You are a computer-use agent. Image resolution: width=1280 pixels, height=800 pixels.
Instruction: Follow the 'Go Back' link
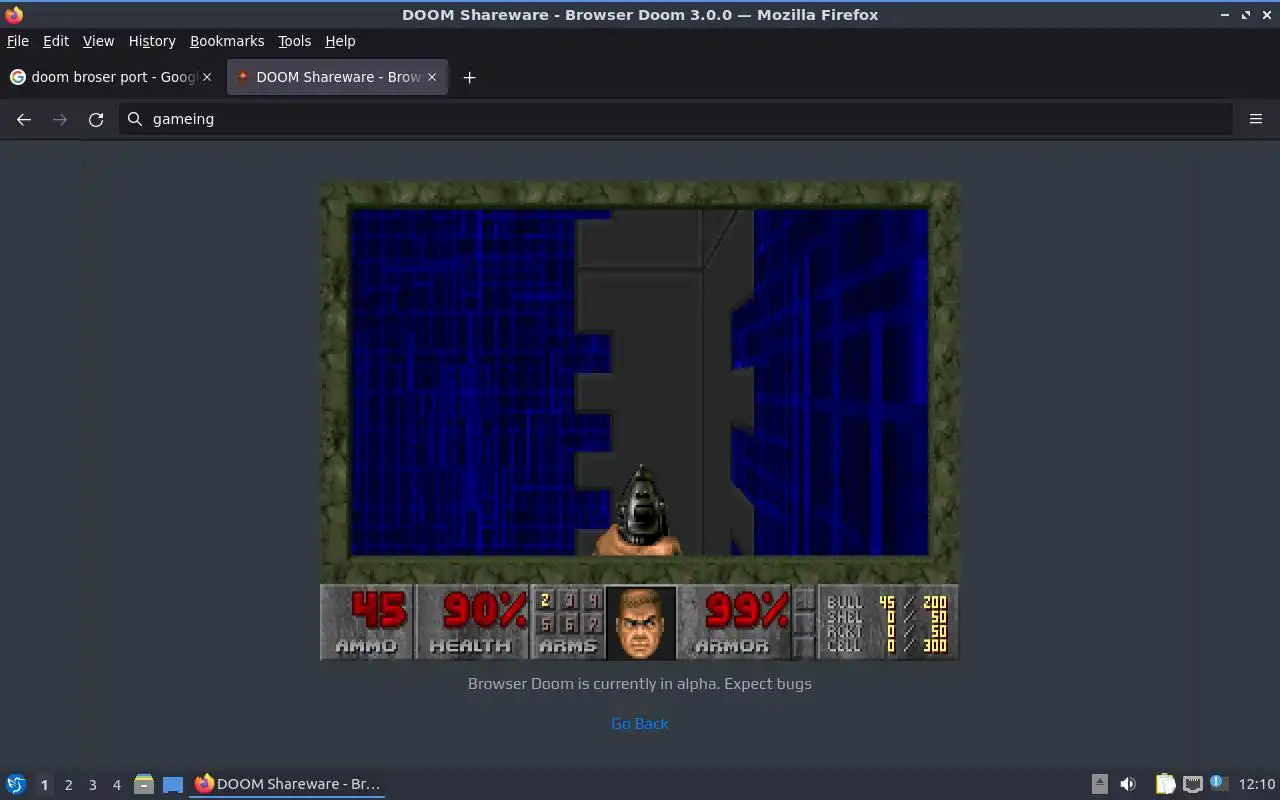640,724
